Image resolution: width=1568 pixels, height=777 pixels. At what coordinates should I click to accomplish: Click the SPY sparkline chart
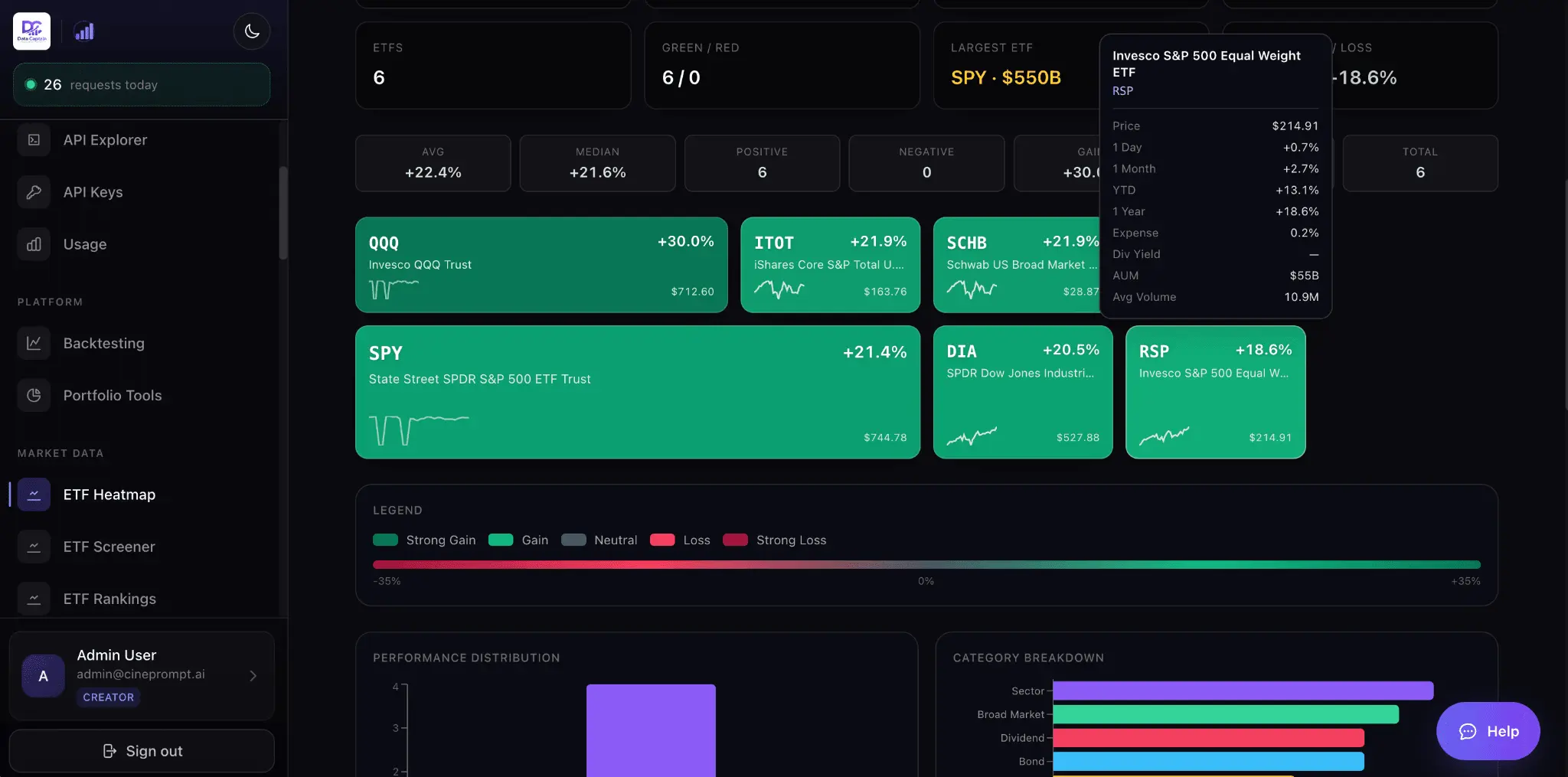point(419,430)
